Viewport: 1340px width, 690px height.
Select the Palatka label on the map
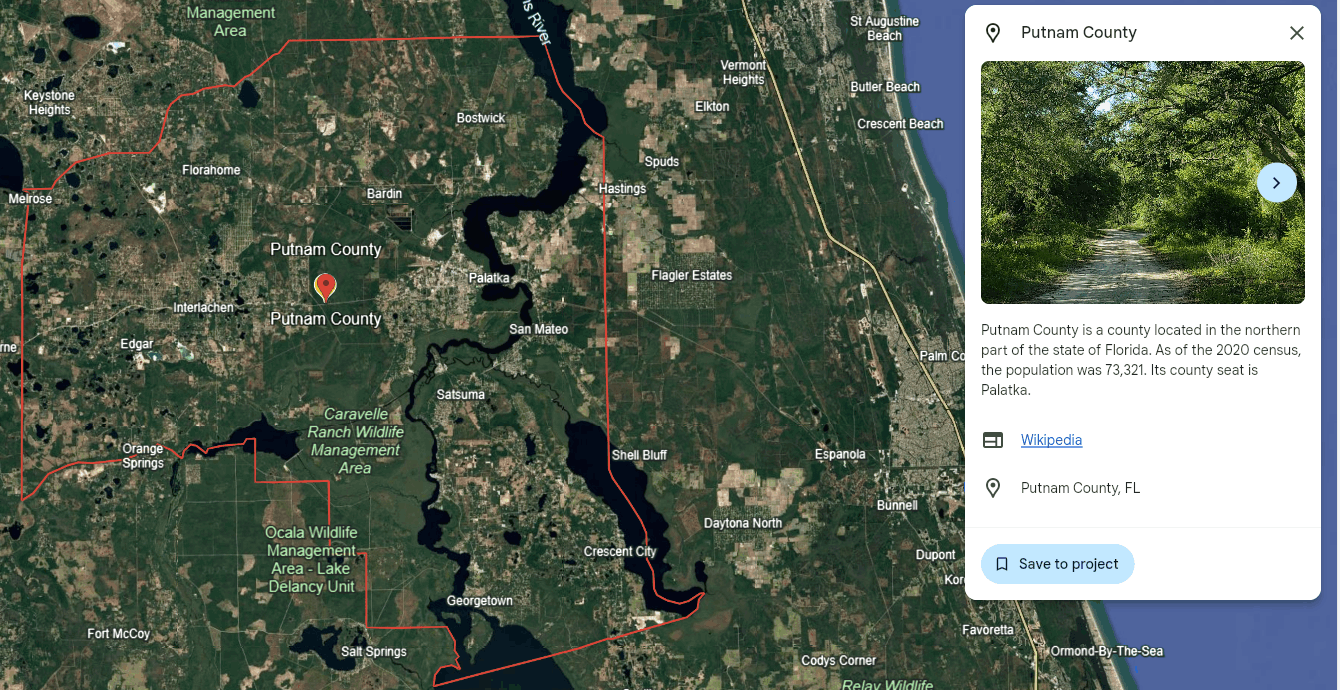click(490, 277)
